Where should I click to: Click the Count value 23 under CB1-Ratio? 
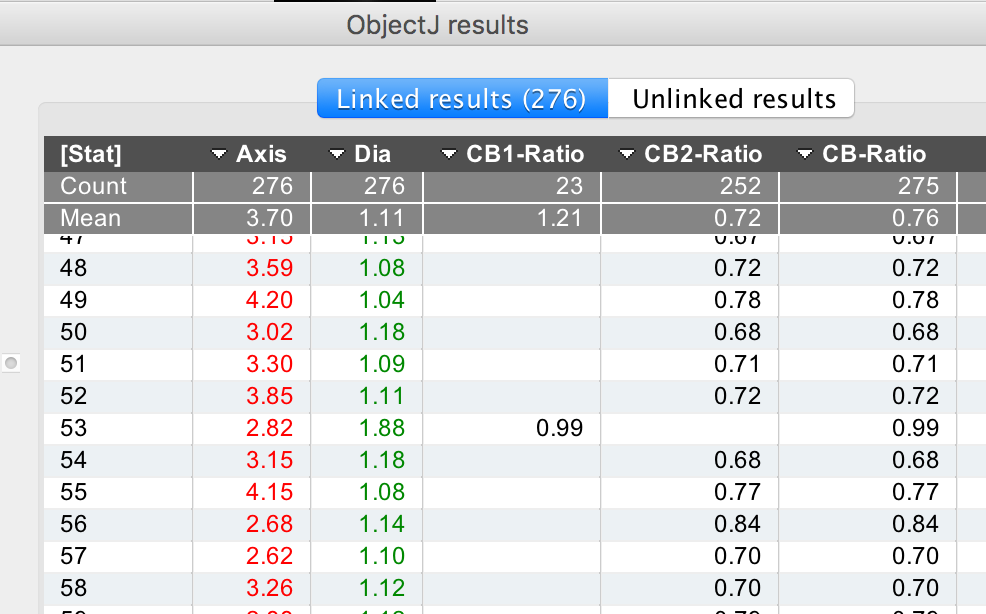(x=570, y=186)
